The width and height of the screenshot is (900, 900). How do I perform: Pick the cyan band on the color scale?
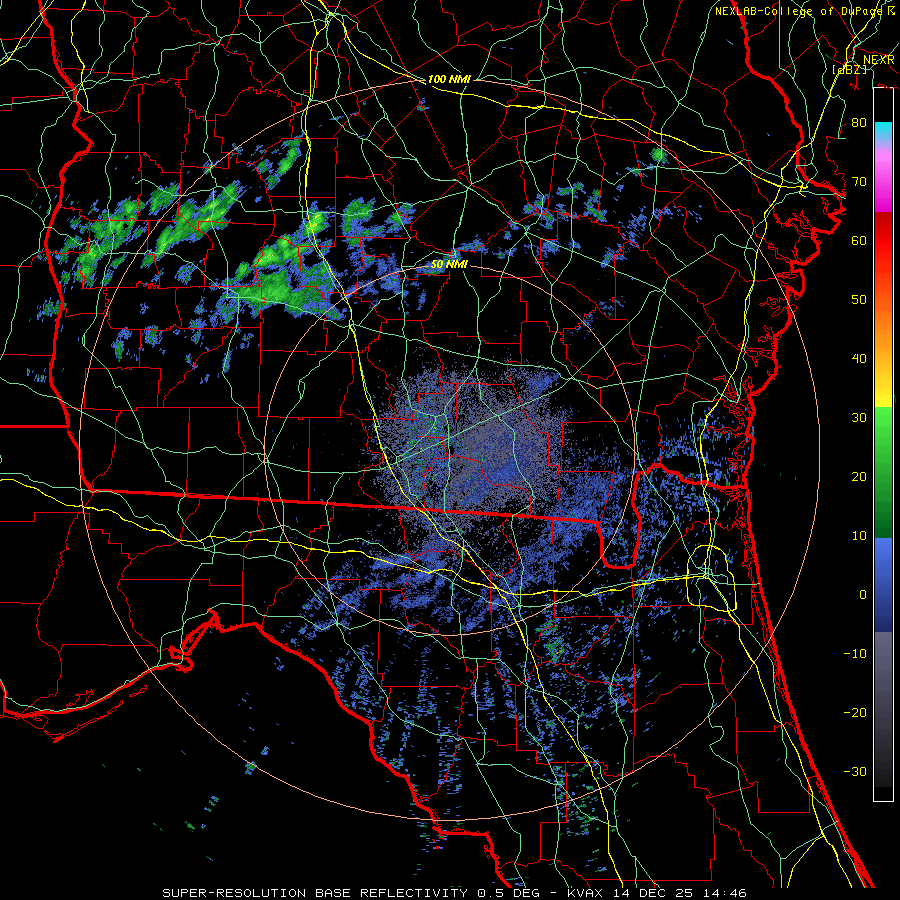coord(883,132)
